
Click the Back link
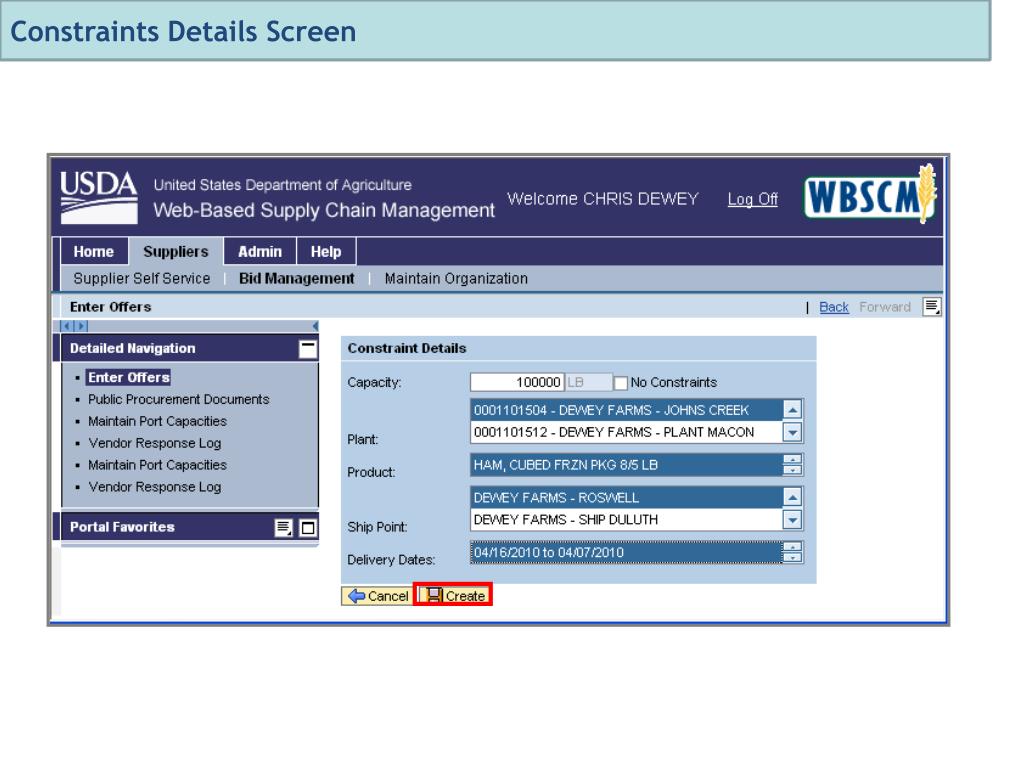point(834,307)
